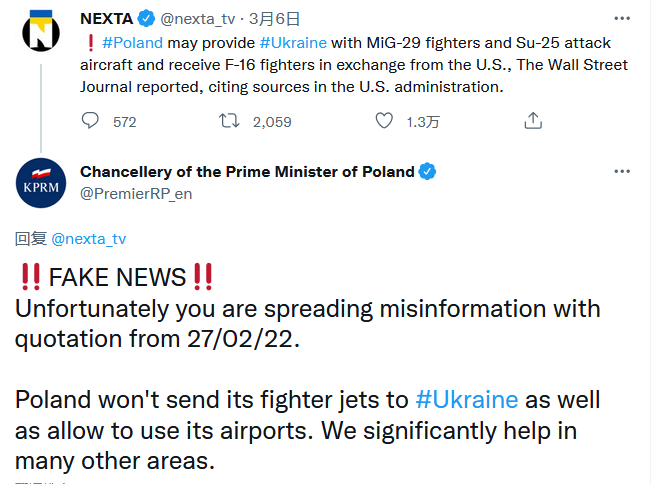Open NEXTA profile avatar

[x=41, y=32]
